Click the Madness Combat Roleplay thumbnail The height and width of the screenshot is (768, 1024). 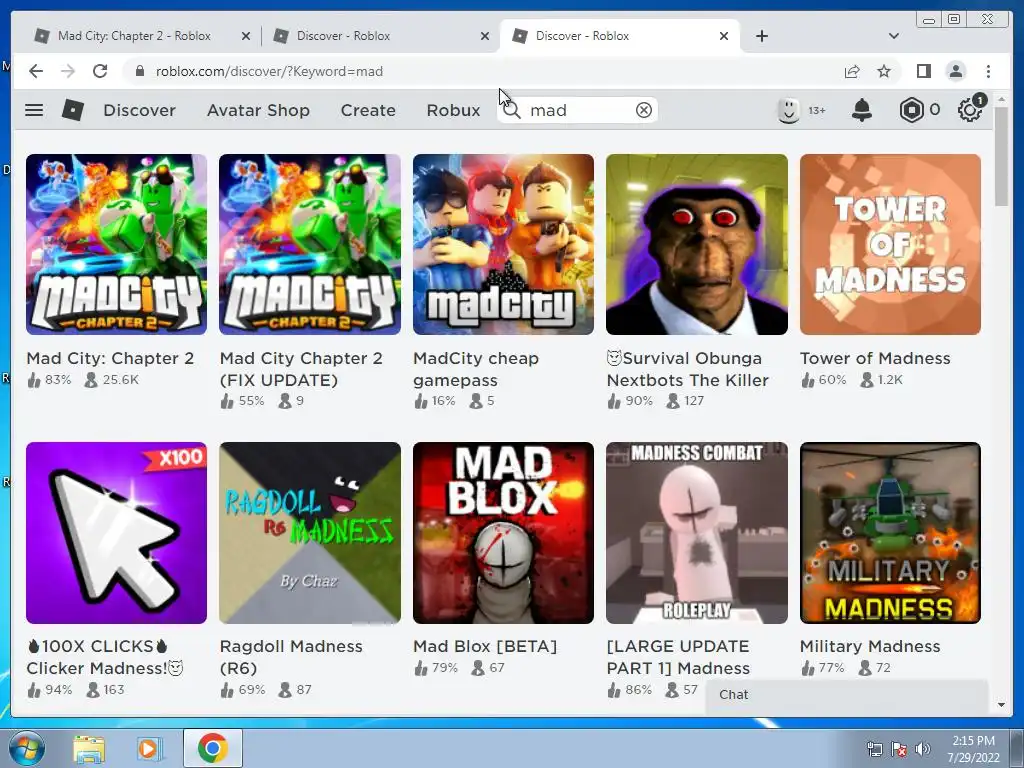tap(697, 533)
